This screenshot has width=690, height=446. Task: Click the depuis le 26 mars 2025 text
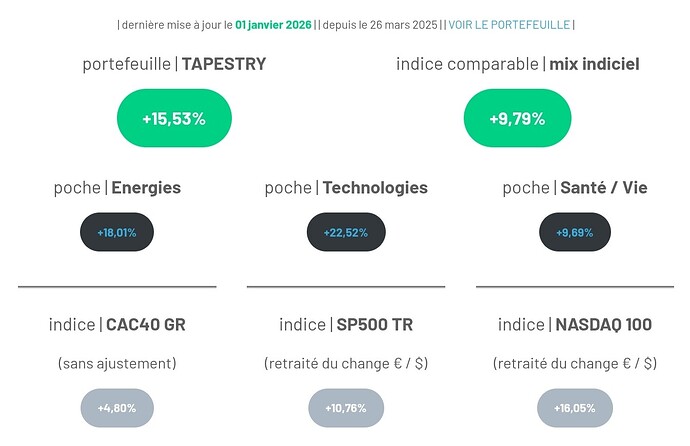click(381, 24)
